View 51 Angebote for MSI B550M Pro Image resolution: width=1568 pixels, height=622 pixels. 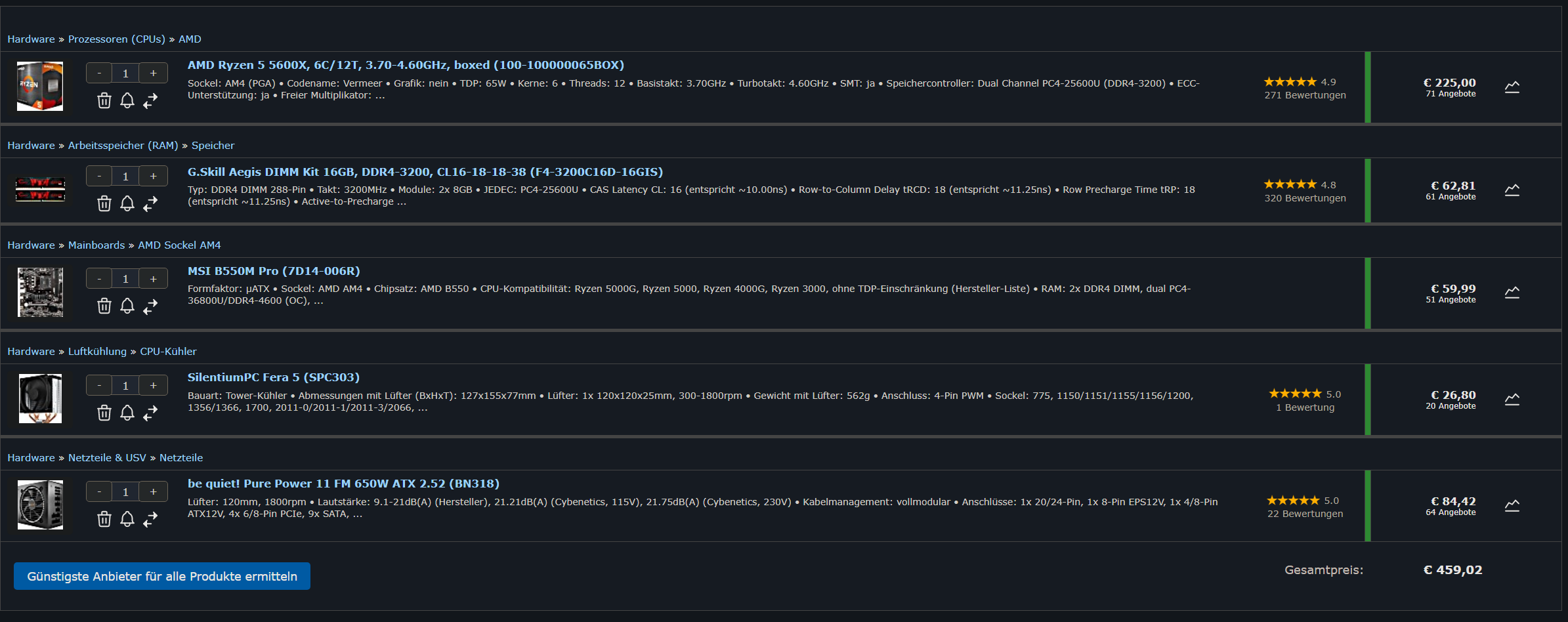tap(1451, 300)
